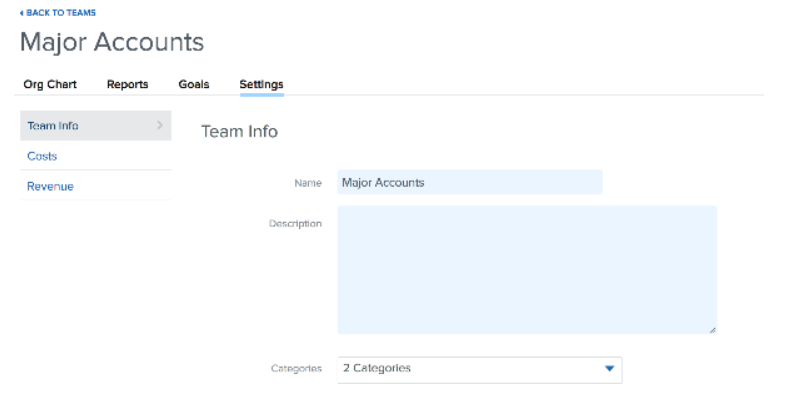Switch to the Org Chart tab
This screenshot has width=789, height=404.
50,84
